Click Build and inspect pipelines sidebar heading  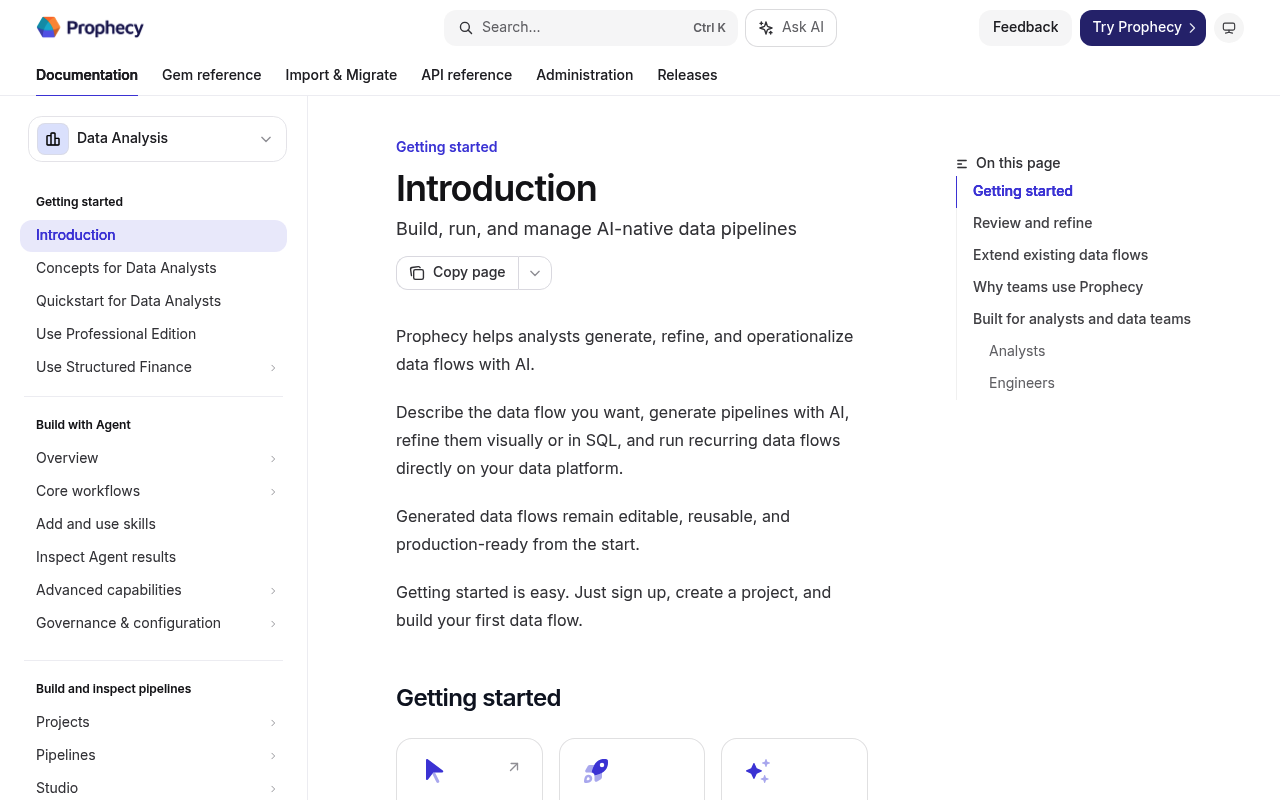pos(113,689)
